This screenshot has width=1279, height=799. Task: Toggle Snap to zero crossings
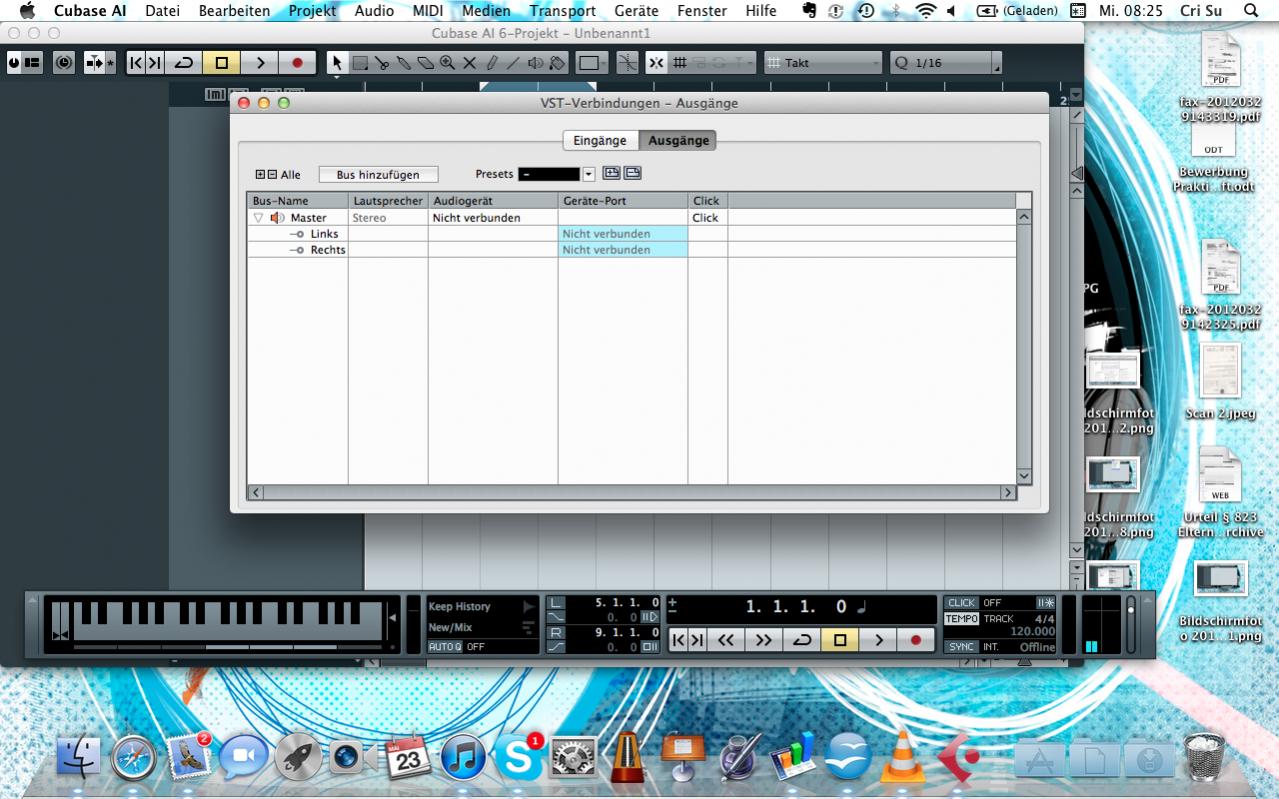[627, 62]
